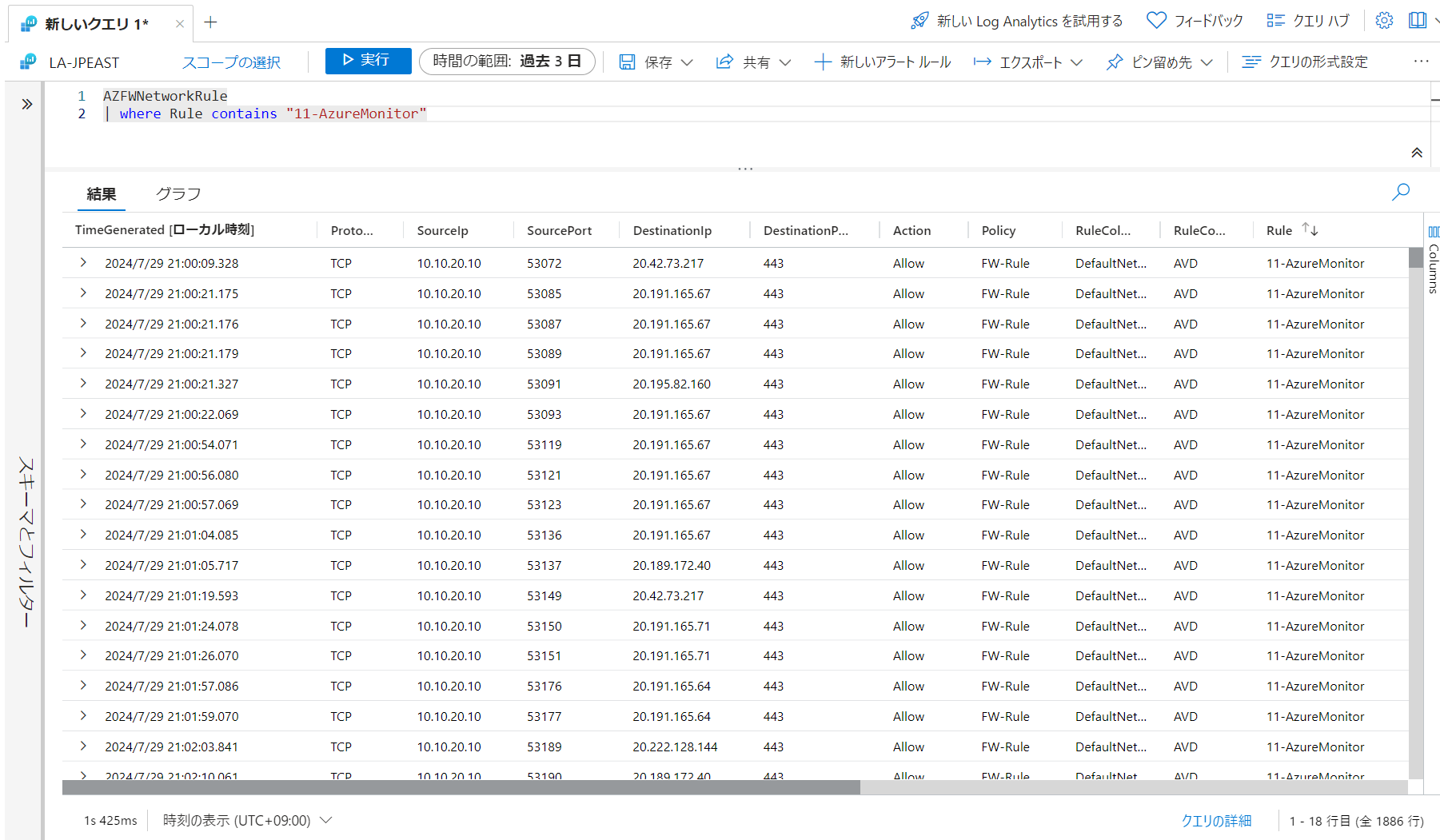Expand the schema and filter side pane
Image resolution: width=1440 pixels, height=840 pixels.
pyautogui.click(x=26, y=104)
